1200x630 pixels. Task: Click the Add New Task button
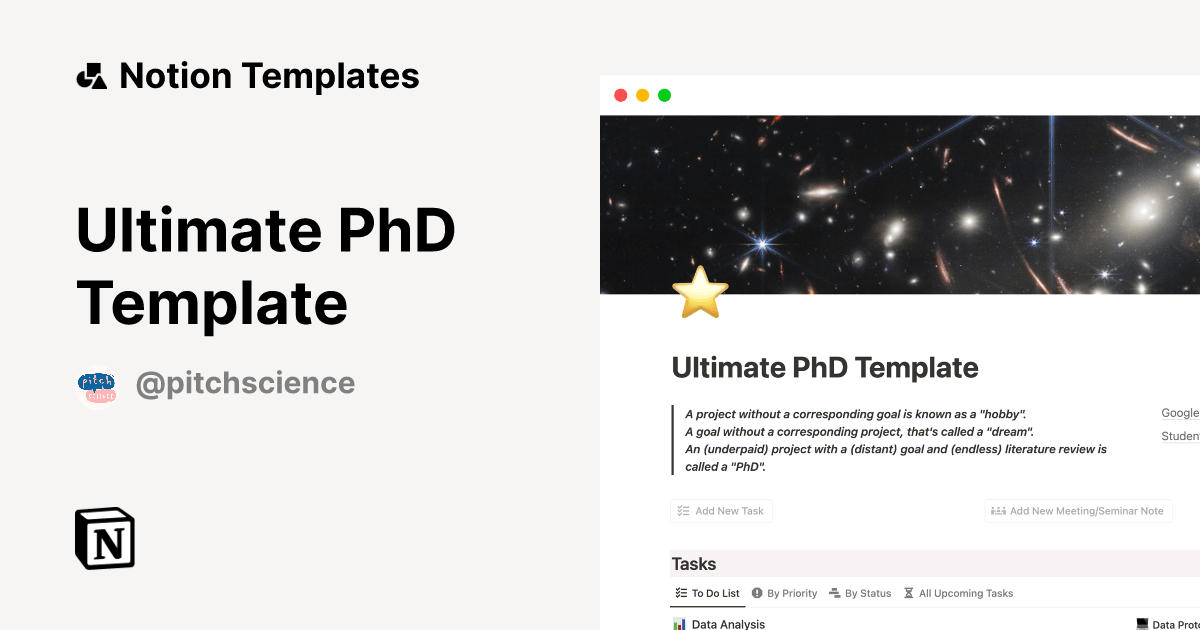point(721,511)
